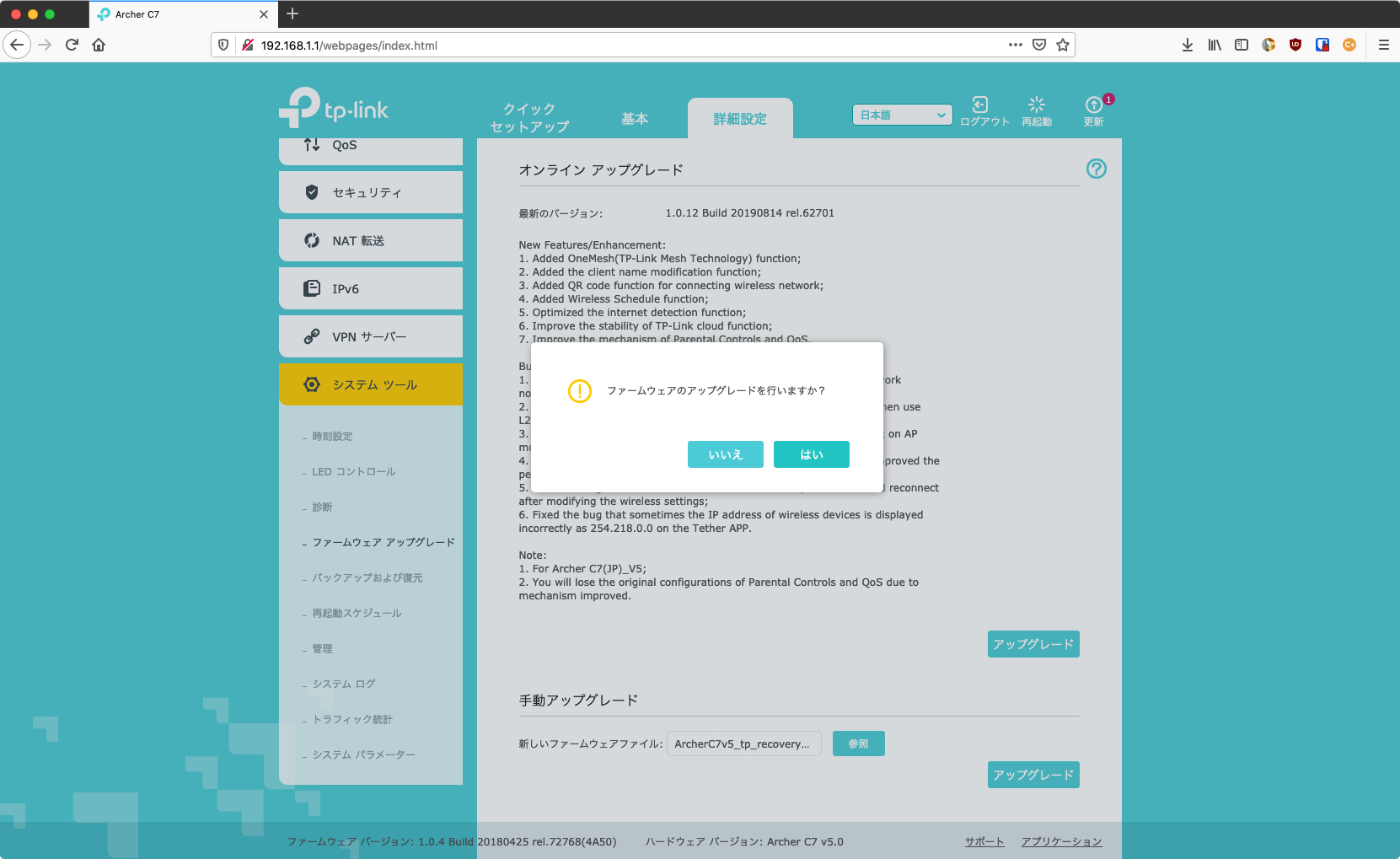Click the insecure connection lock icon
This screenshot has width=1400, height=859.
(x=248, y=45)
